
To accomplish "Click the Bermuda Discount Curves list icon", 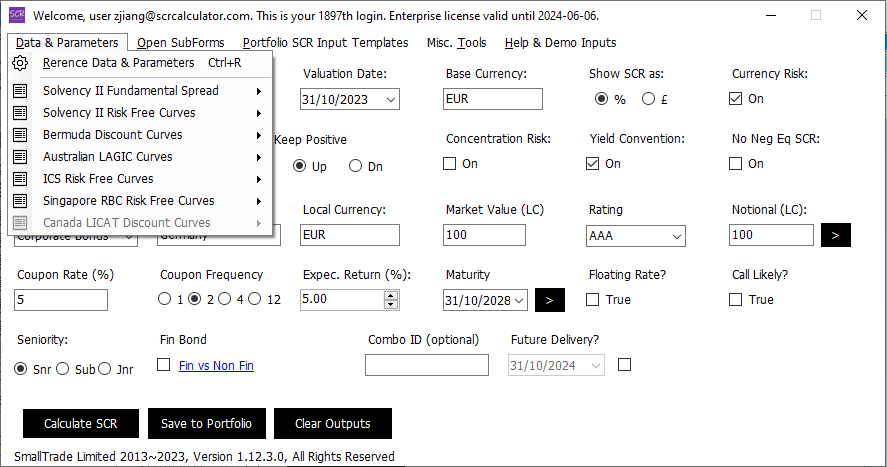I will (x=20, y=135).
